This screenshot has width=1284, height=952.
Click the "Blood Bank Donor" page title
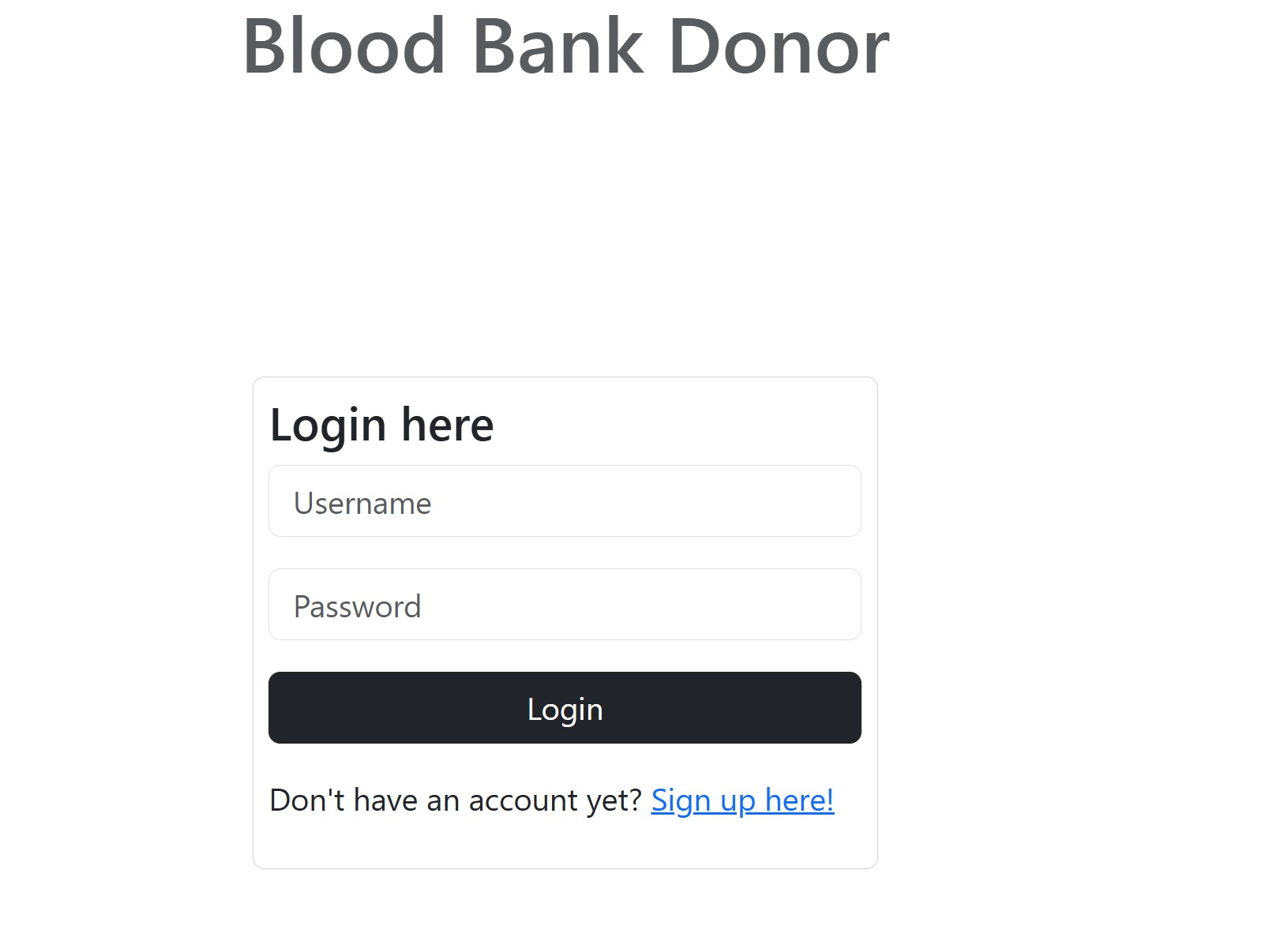pos(565,47)
